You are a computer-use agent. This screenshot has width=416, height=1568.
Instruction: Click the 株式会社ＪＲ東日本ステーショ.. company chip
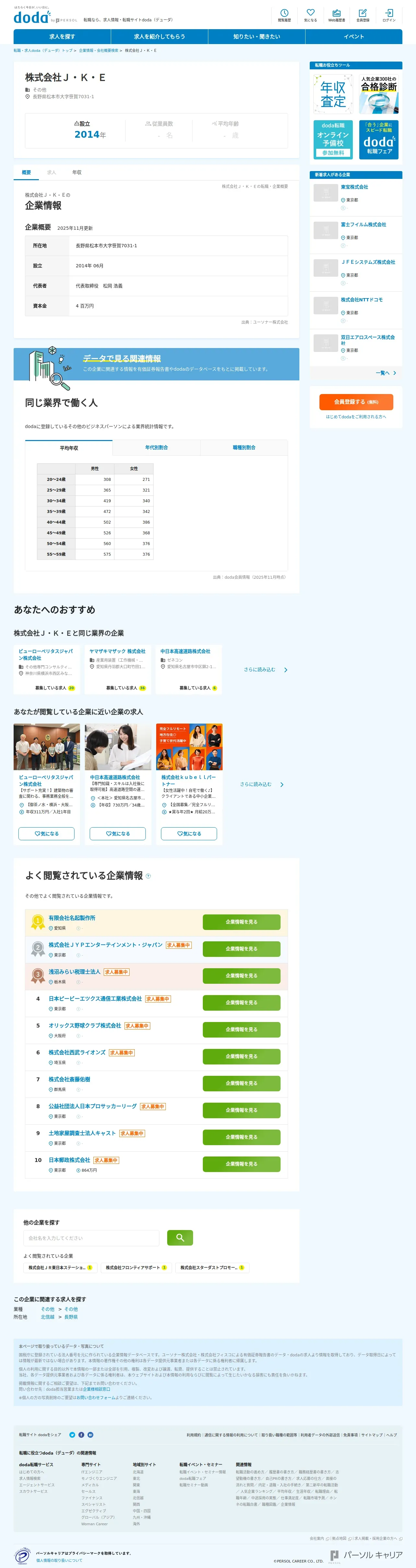point(60,1267)
